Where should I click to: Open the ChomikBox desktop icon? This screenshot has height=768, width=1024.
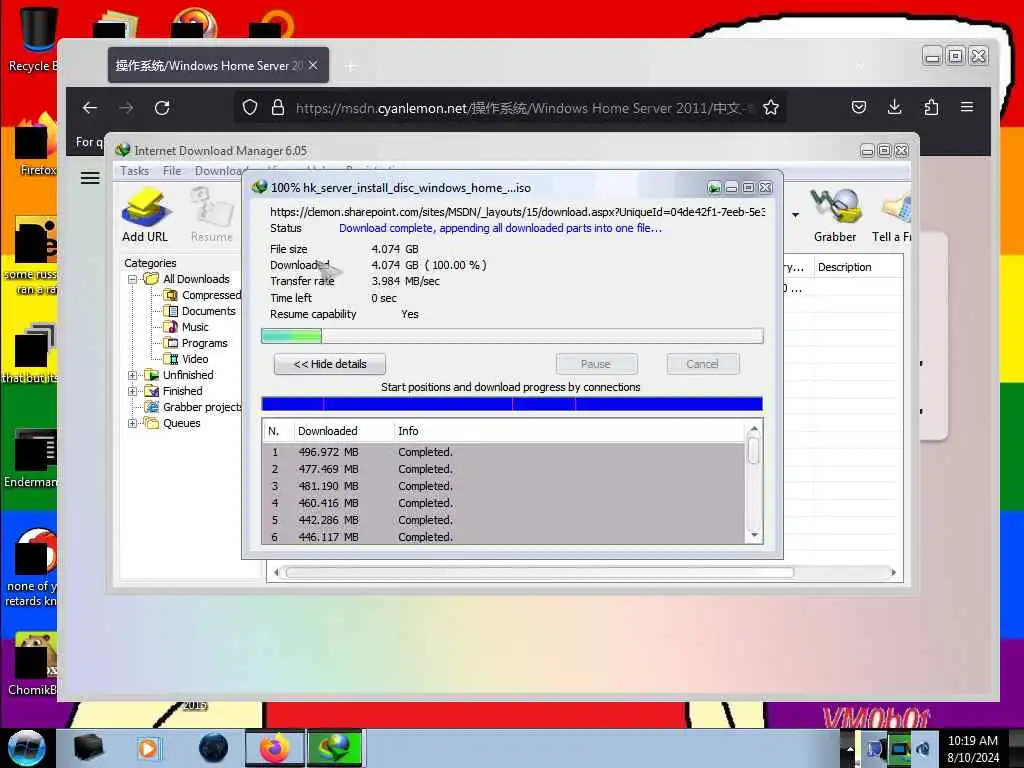click(33, 664)
